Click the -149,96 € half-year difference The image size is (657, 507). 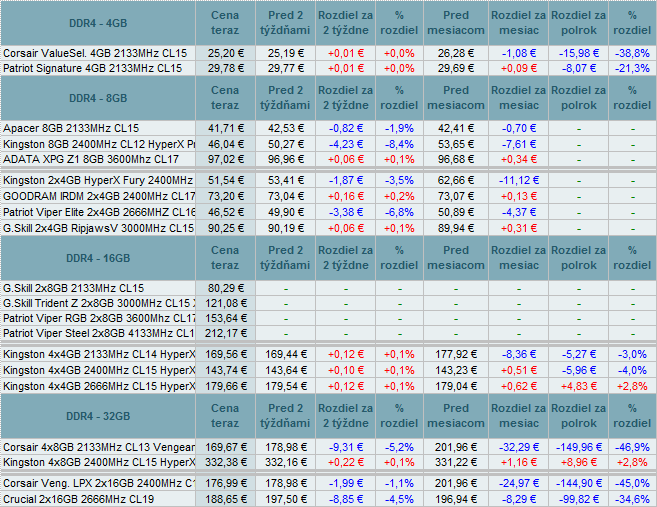579,447
